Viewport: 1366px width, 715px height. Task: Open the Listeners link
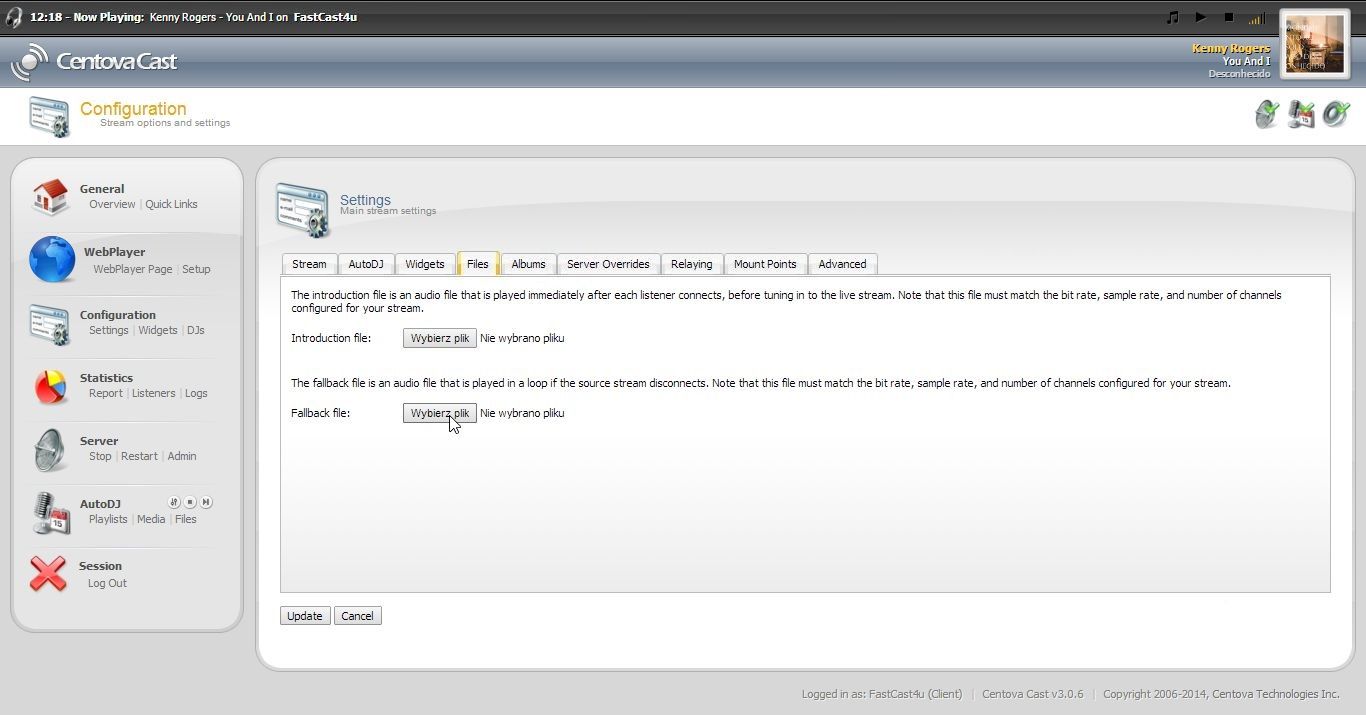point(154,393)
